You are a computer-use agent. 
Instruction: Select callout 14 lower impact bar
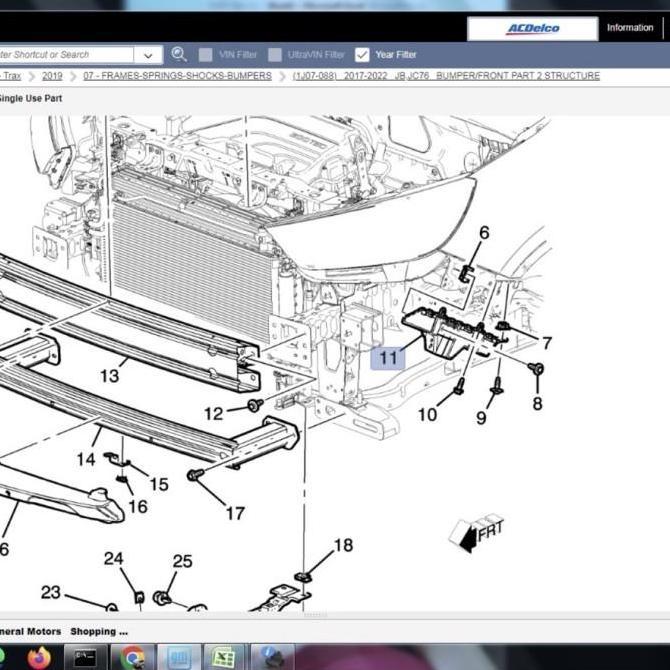click(86, 459)
